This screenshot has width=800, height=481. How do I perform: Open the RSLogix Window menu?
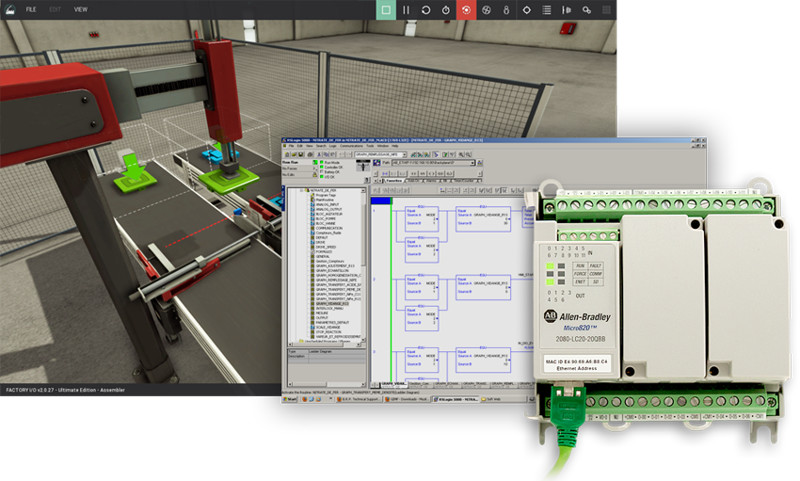[x=383, y=146]
